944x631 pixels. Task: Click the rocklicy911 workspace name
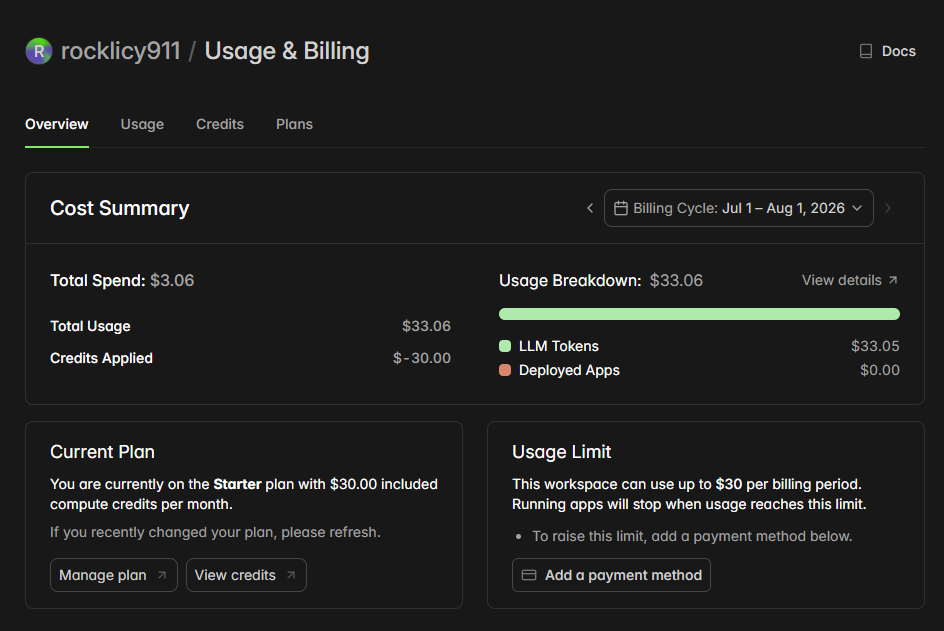click(121, 51)
